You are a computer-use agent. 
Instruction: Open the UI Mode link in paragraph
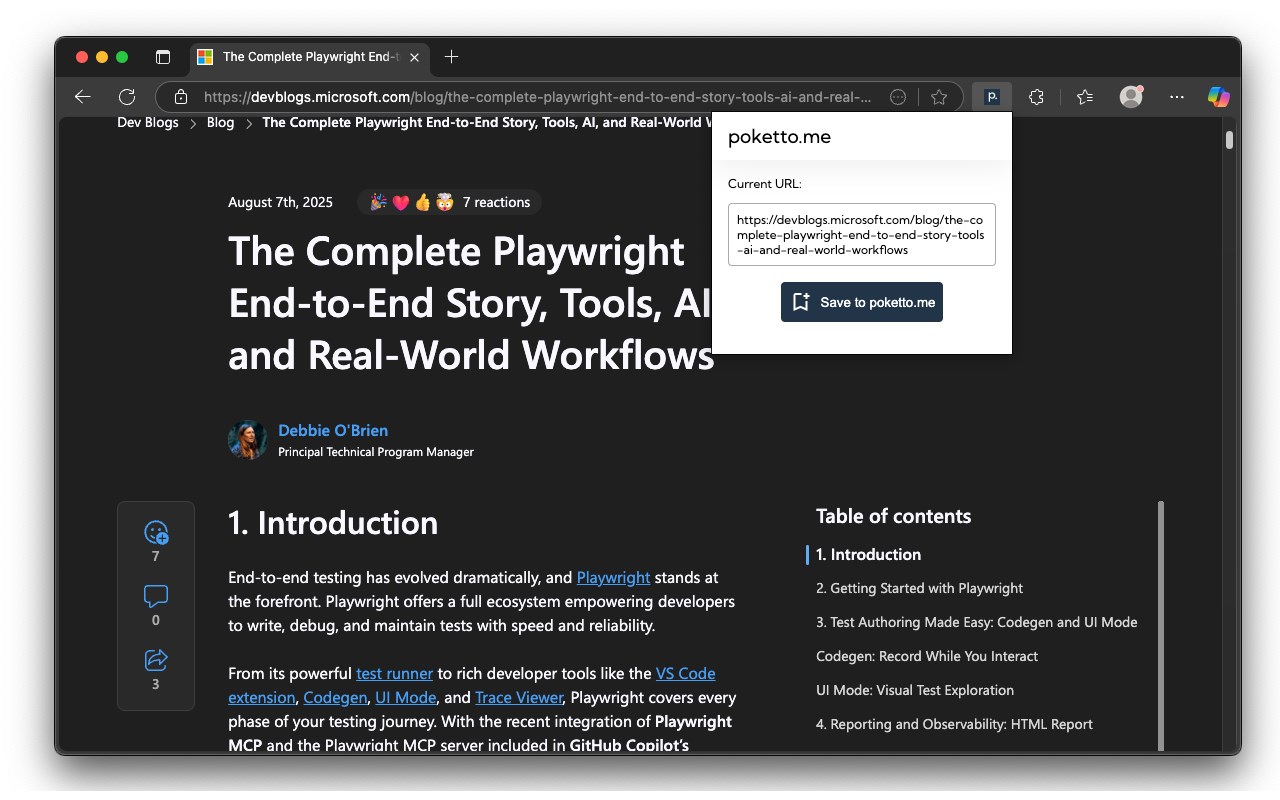406,697
